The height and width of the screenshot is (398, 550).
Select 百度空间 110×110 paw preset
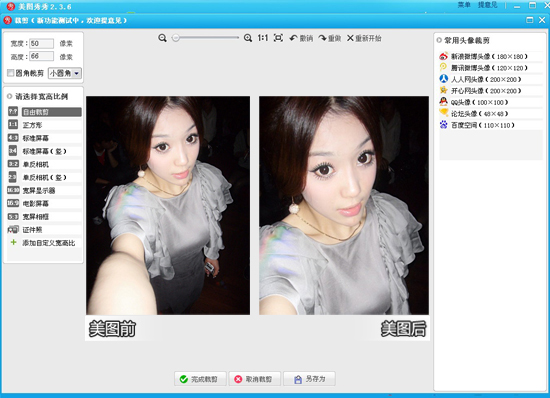click(490, 125)
